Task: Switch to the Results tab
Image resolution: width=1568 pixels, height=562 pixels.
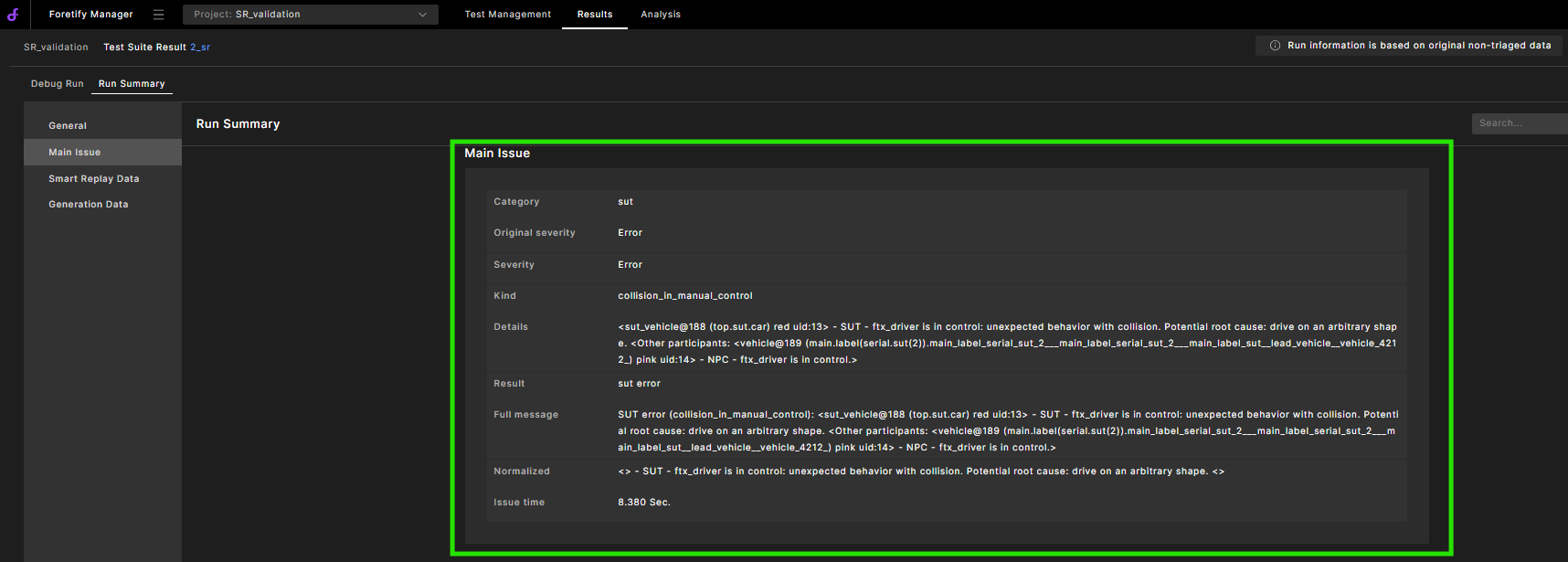Action: coord(594,15)
